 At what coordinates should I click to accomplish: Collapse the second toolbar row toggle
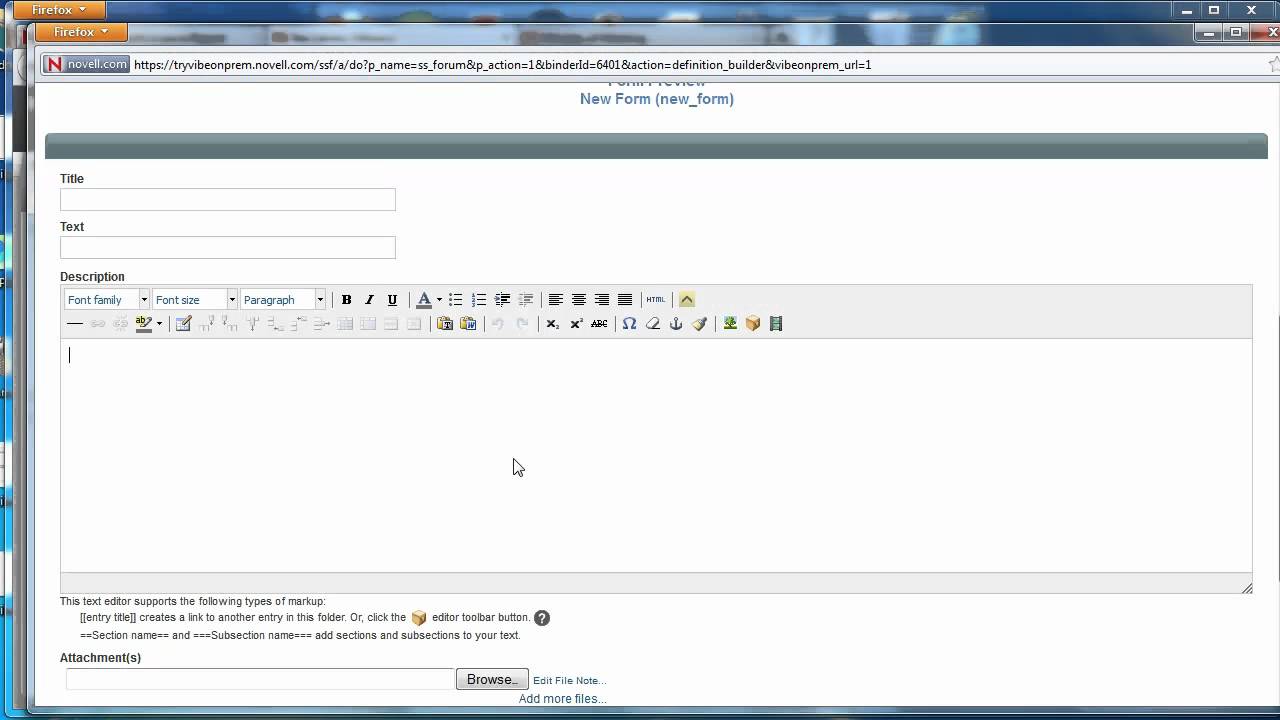[686, 300]
